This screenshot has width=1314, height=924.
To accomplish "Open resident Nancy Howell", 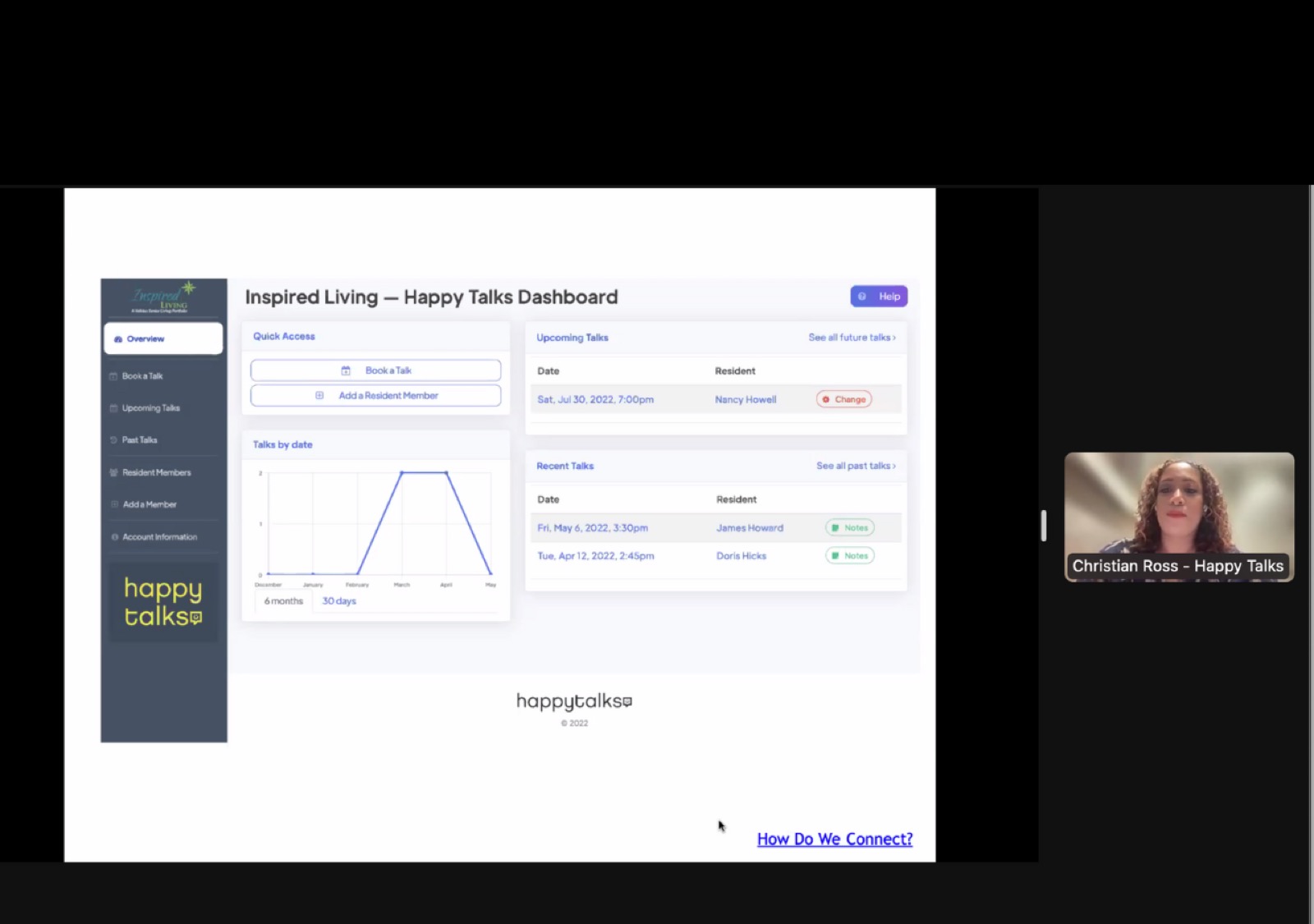I will (746, 400).
